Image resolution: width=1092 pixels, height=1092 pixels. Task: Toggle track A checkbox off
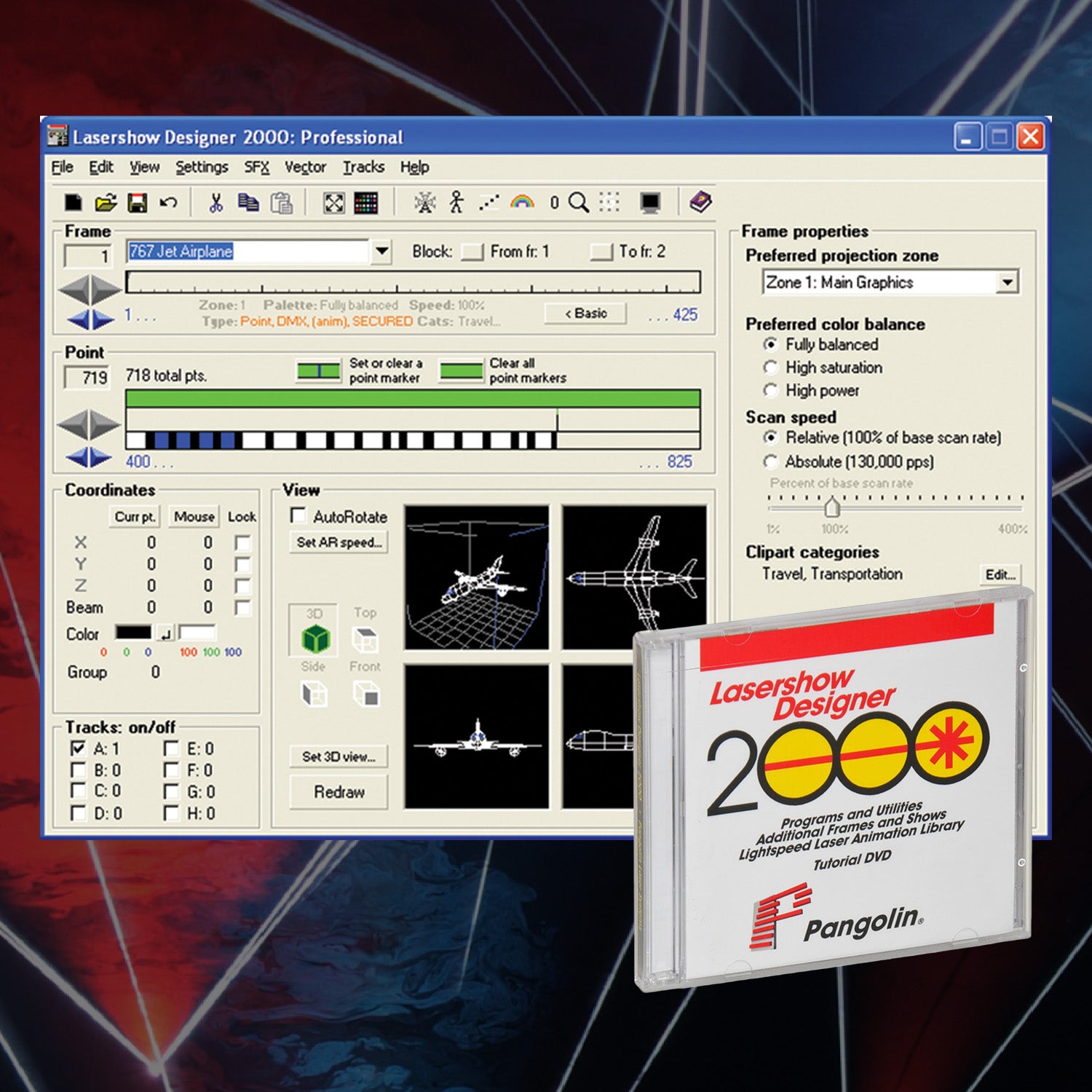pos(79,748)
